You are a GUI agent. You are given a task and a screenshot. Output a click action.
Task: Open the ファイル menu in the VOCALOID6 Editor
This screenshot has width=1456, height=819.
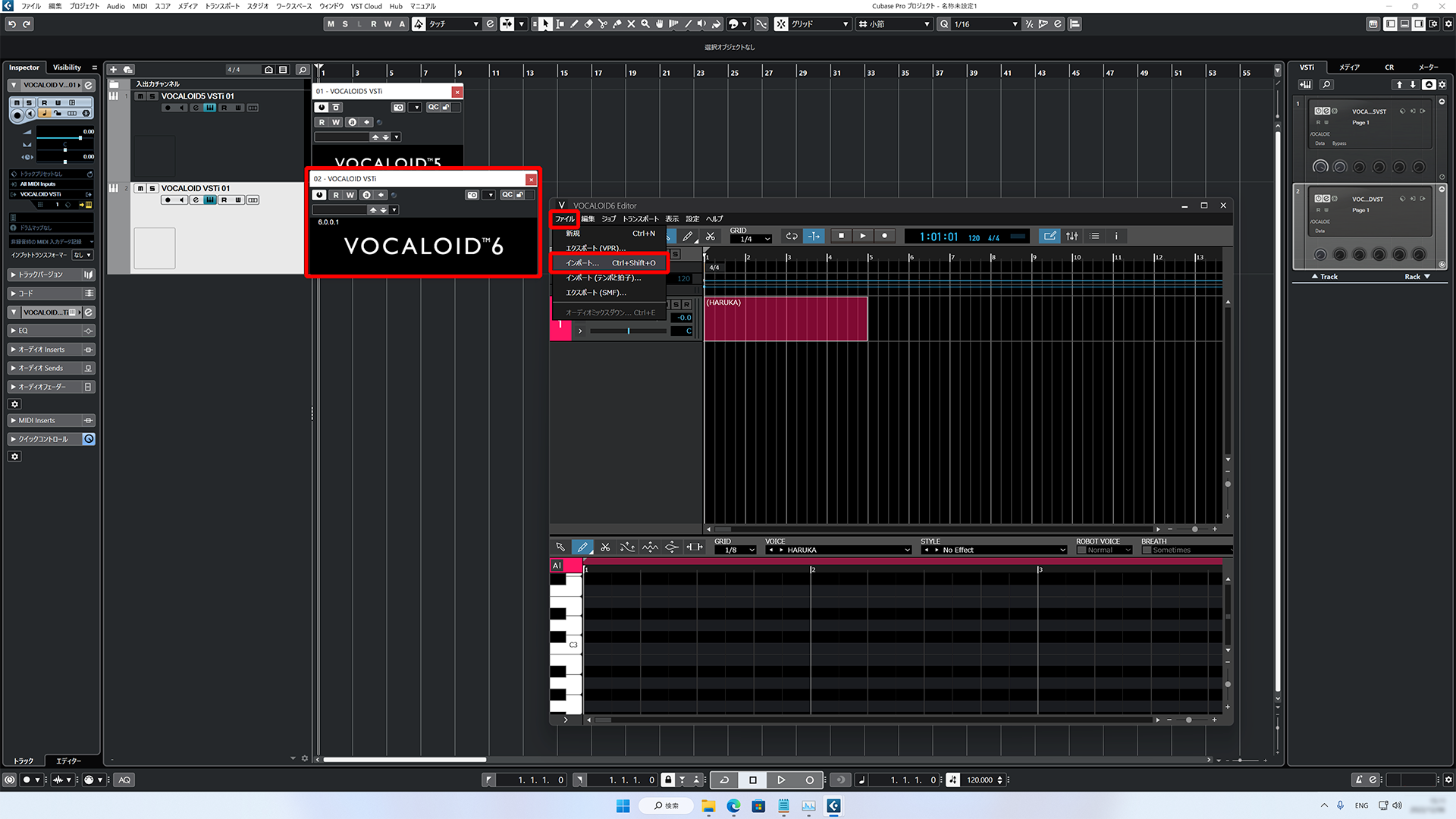click(565, 218)
